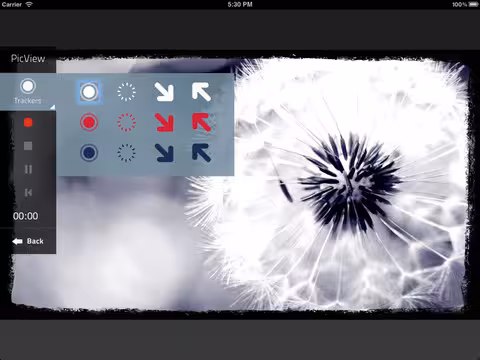
Task: Start recording with the red record button
Action: (x=28, y=123)
